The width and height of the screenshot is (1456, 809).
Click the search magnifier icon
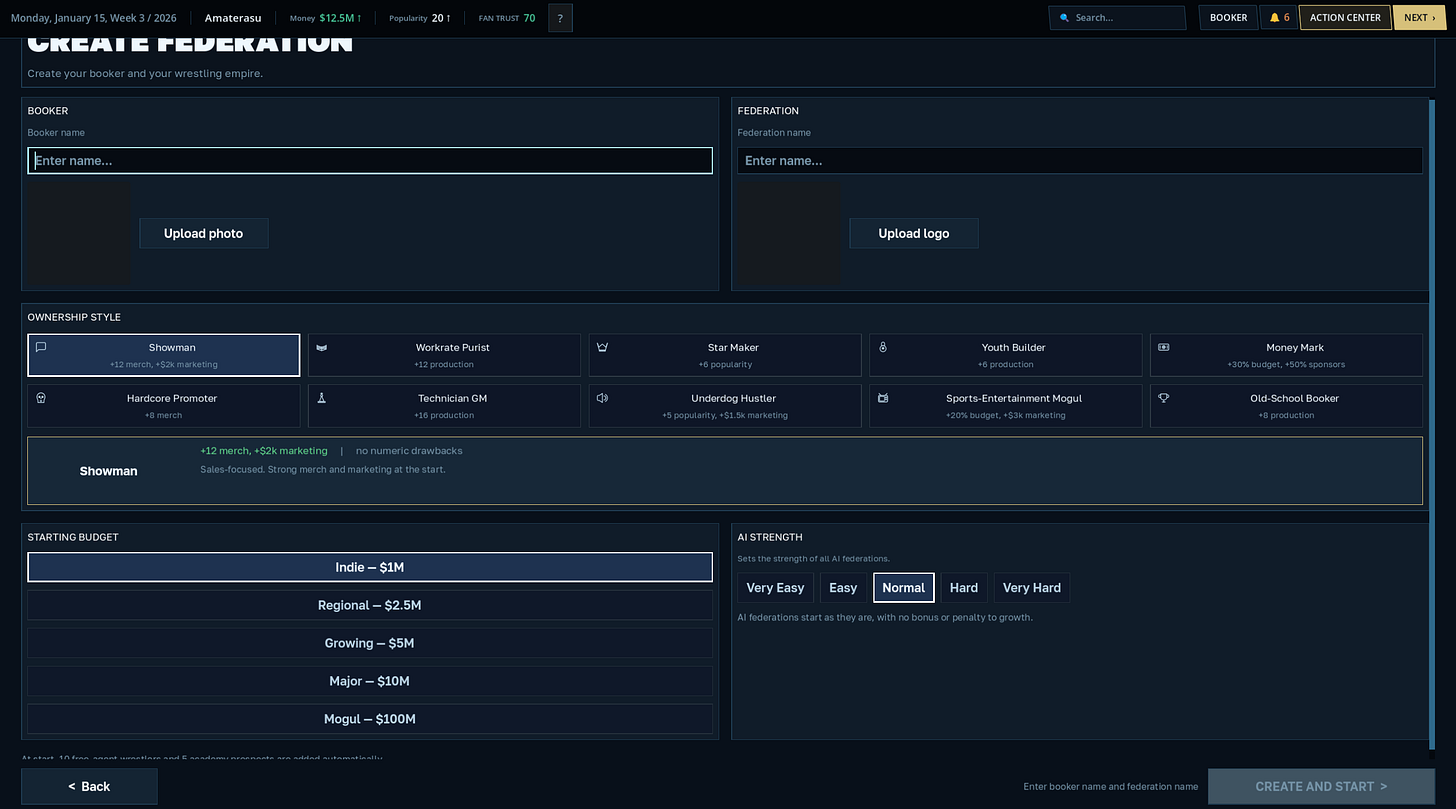1064,18
